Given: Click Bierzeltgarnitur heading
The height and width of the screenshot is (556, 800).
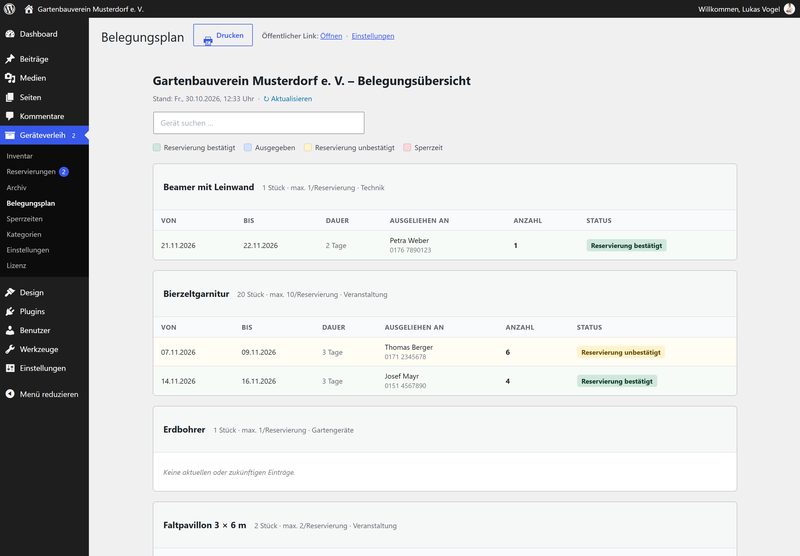Looking at the screenshot, I should [196, 294].
